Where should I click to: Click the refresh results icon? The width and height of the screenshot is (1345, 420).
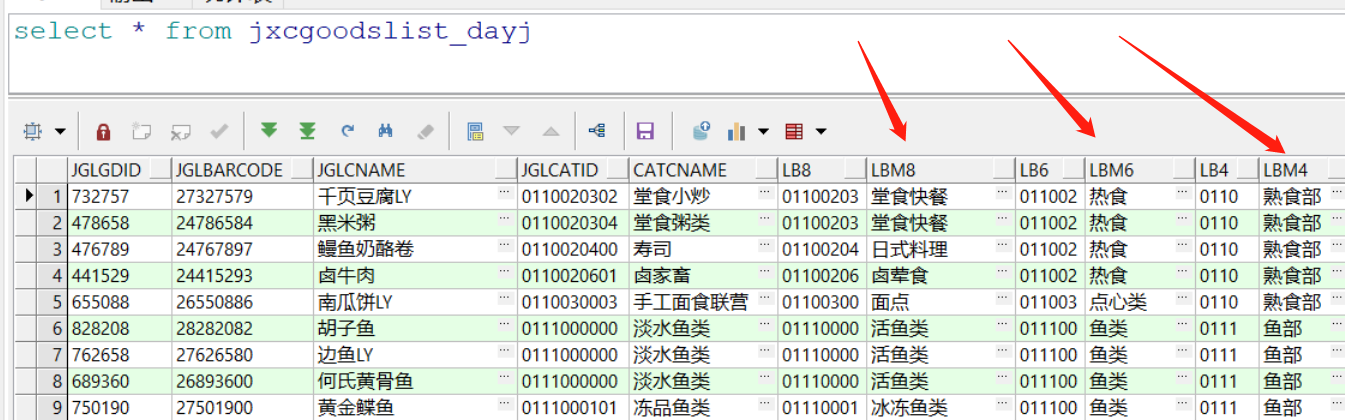coord(347,131)
